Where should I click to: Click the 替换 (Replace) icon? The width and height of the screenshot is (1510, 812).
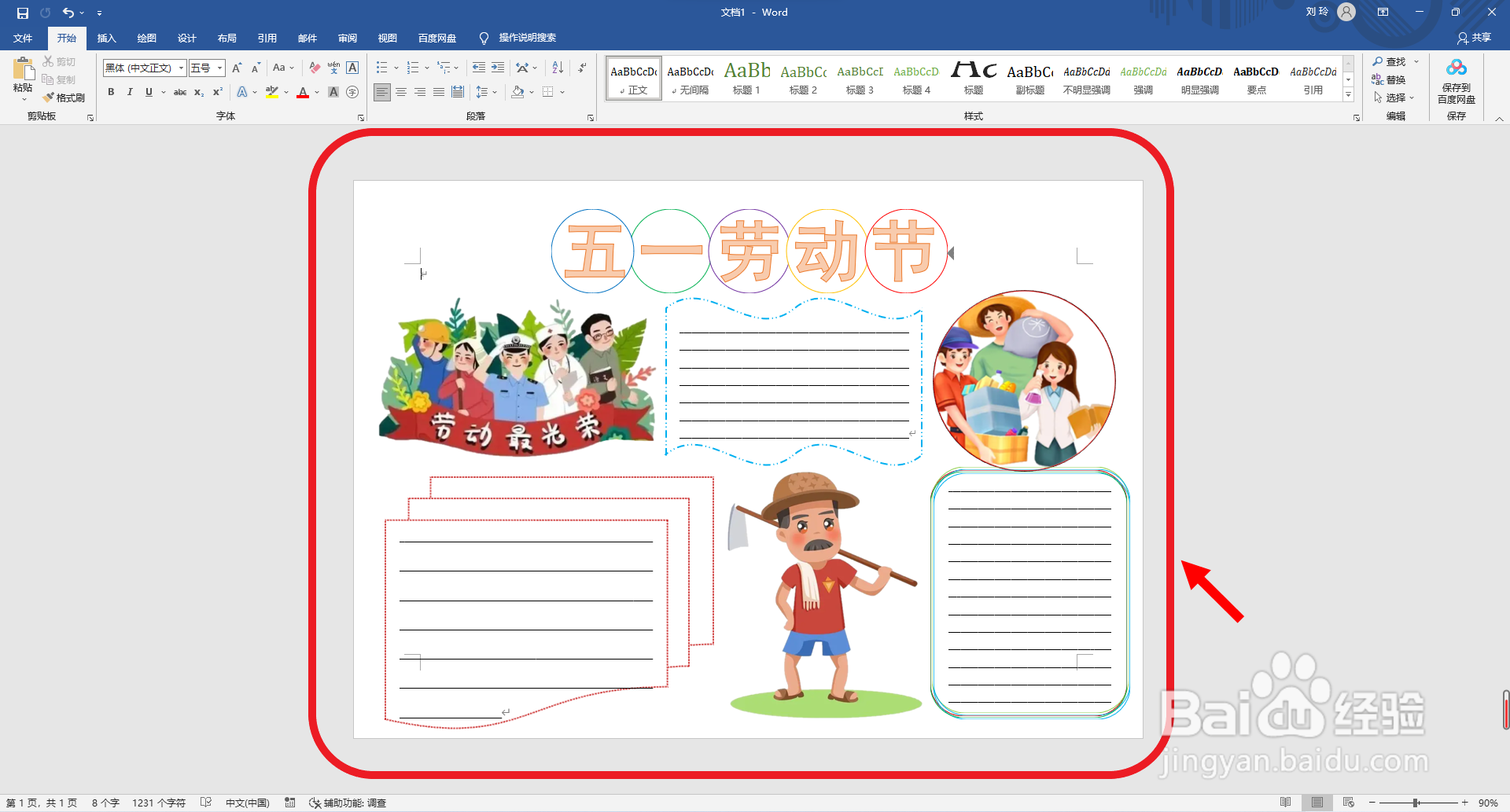1393,79
